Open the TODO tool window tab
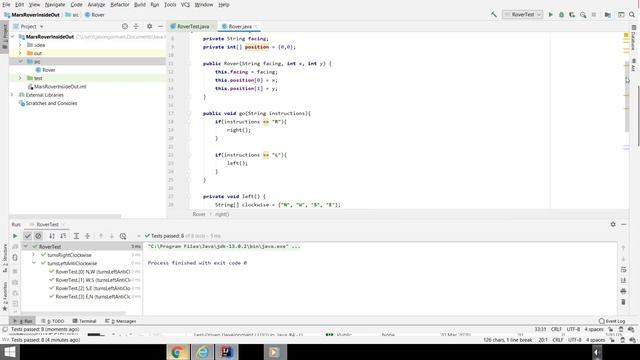This screenshot has height=360, width=640. click(53, 321)
